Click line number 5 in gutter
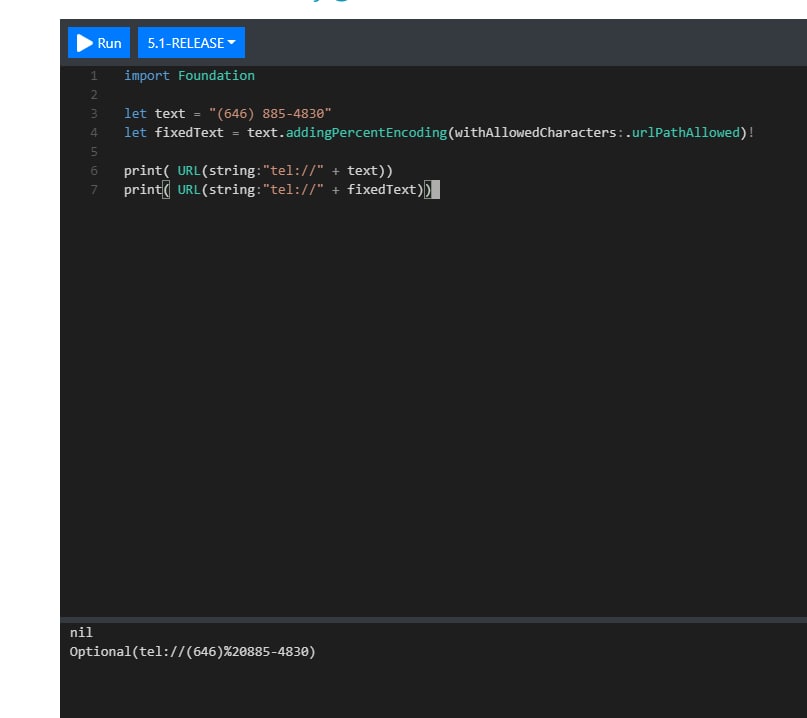 click(x=94, y=152)
